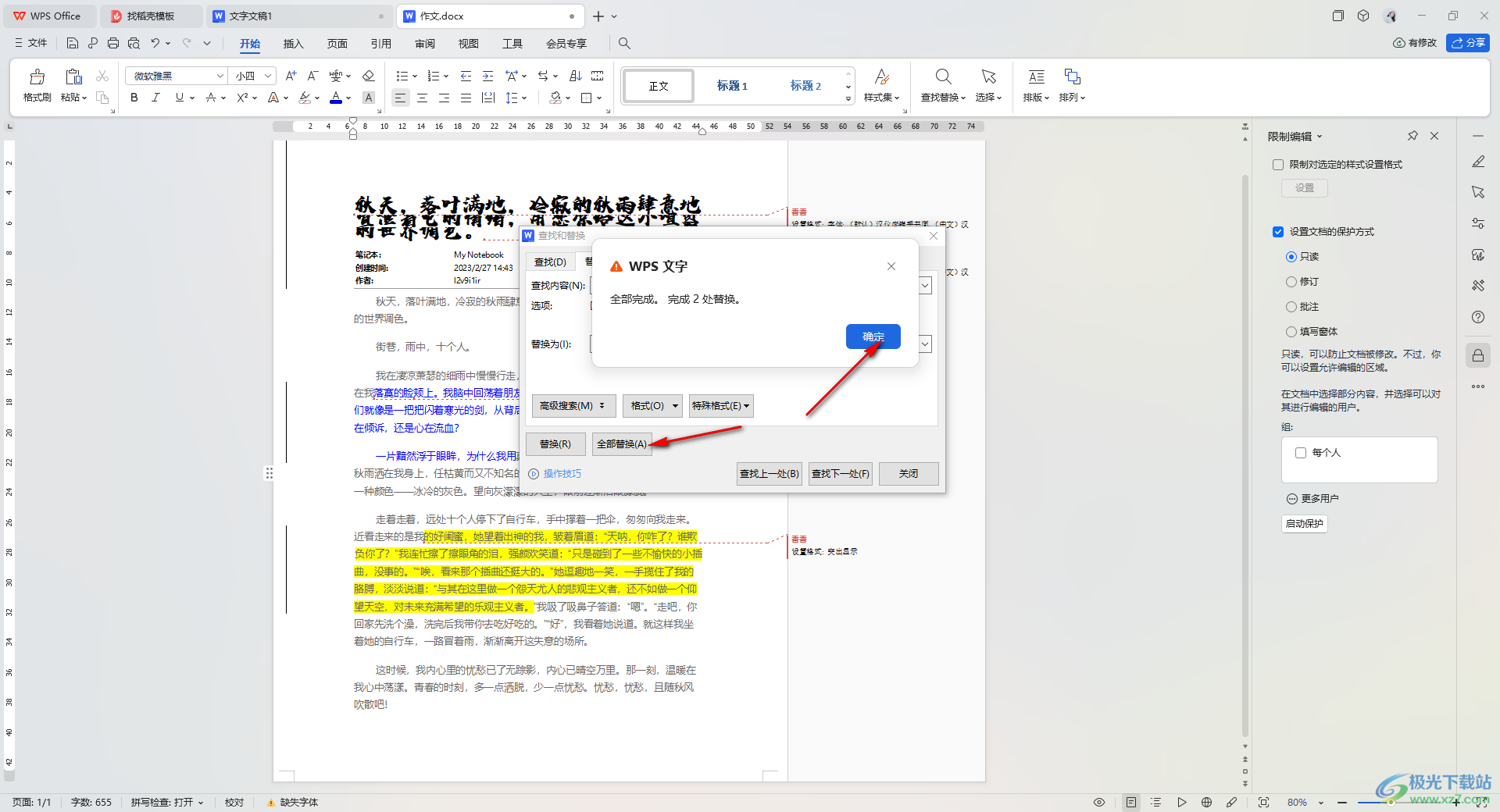
Task: Open the operation tips link
Action: tap(562, 474)
